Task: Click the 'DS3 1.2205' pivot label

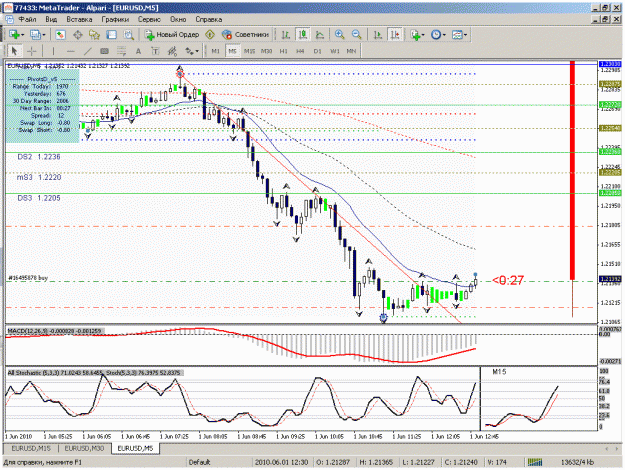Action: [39, 198]
